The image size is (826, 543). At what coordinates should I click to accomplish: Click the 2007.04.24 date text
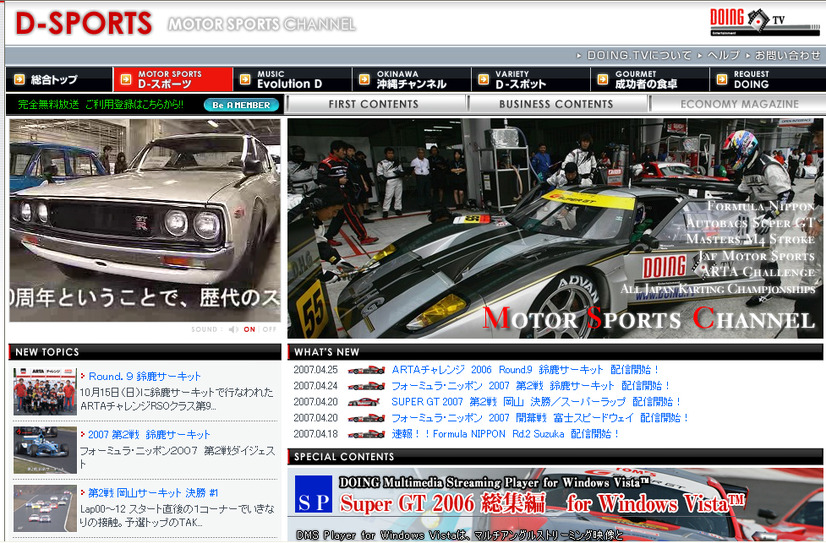point(316,386)
